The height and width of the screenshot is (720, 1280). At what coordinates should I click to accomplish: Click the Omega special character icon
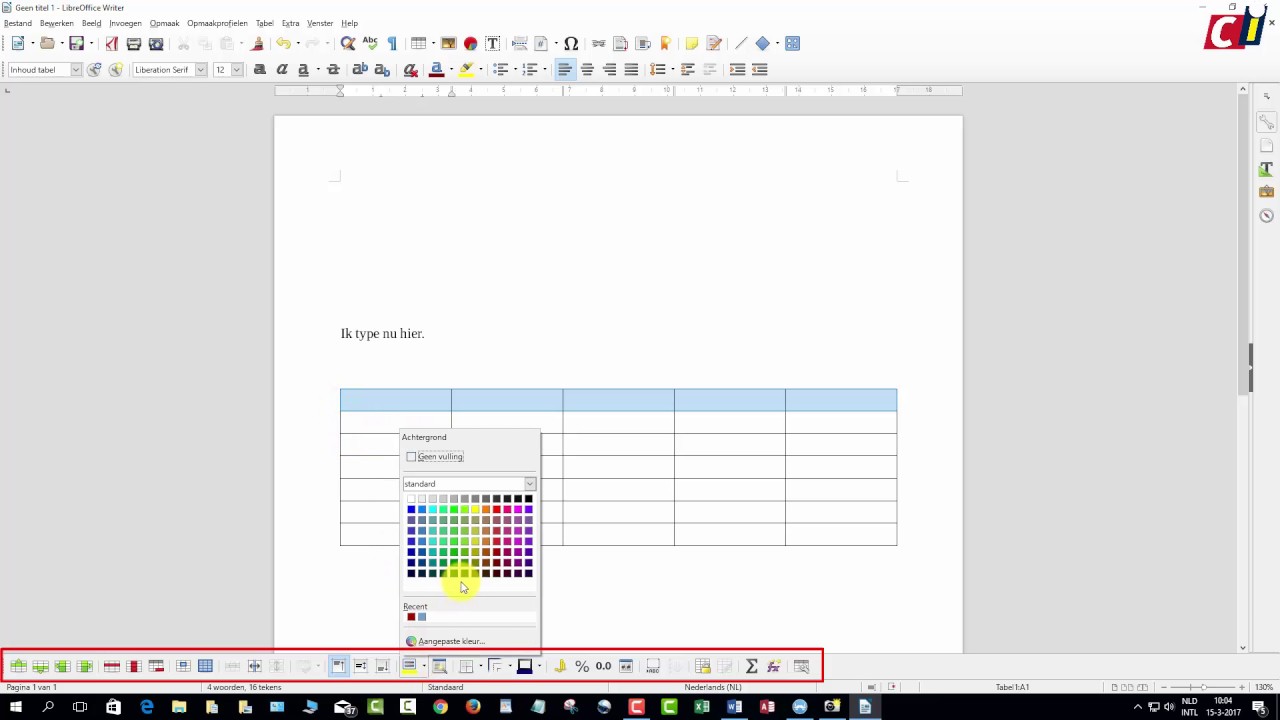pos(571,43)
